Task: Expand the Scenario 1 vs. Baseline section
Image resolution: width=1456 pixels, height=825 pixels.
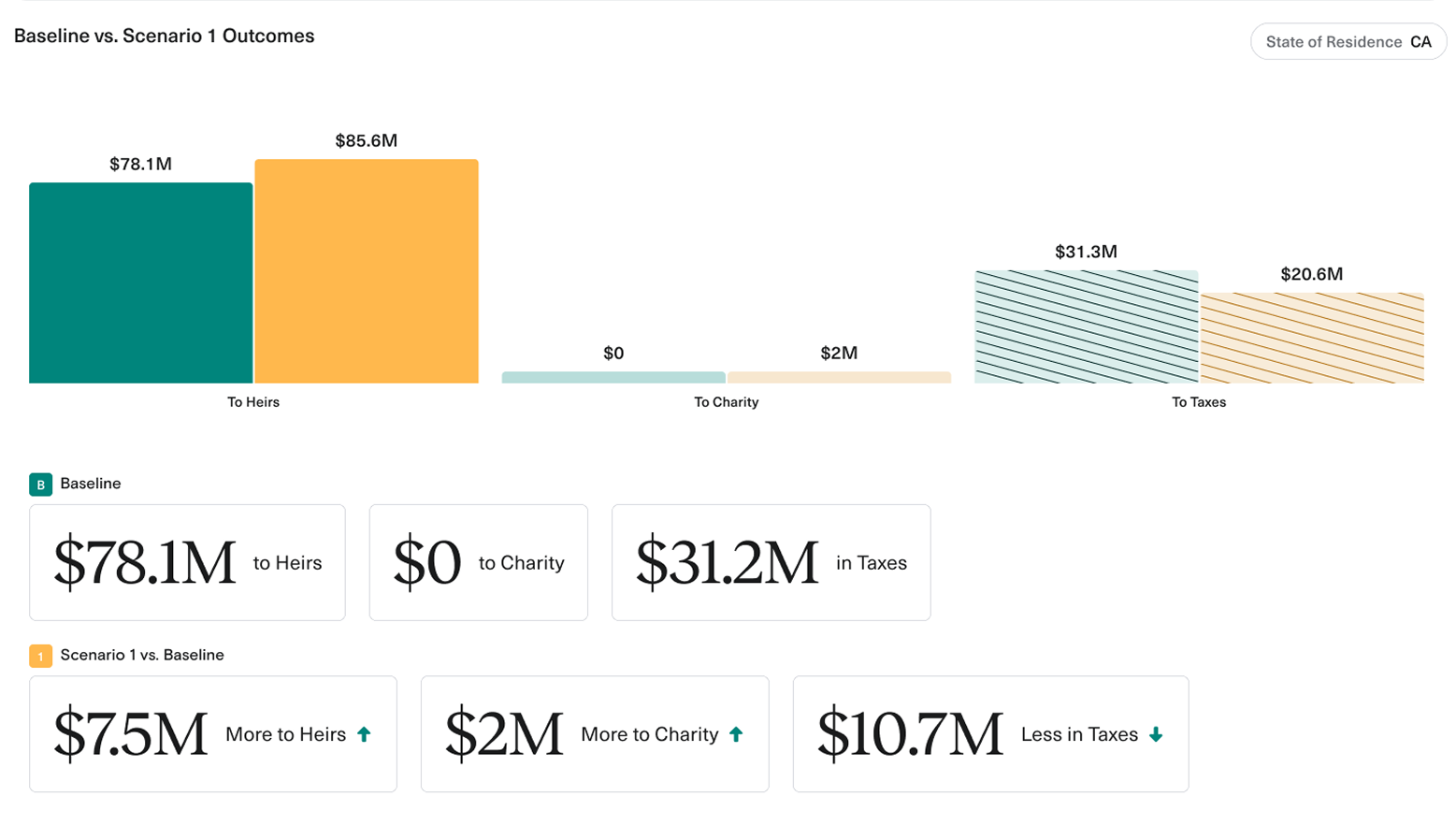Action: (140, 656)
